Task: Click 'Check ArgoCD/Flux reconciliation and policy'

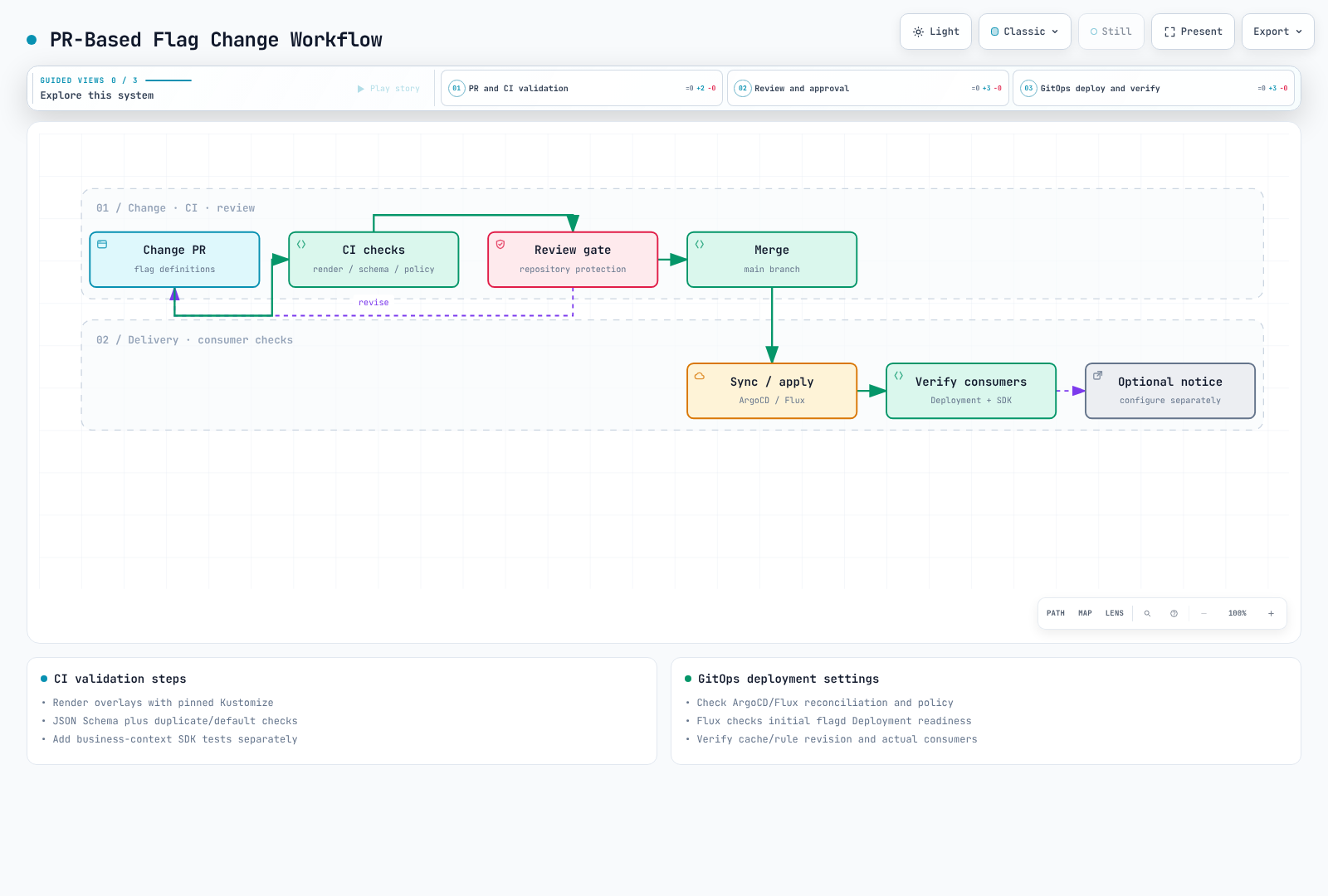Action: click(x=825, y=703)
